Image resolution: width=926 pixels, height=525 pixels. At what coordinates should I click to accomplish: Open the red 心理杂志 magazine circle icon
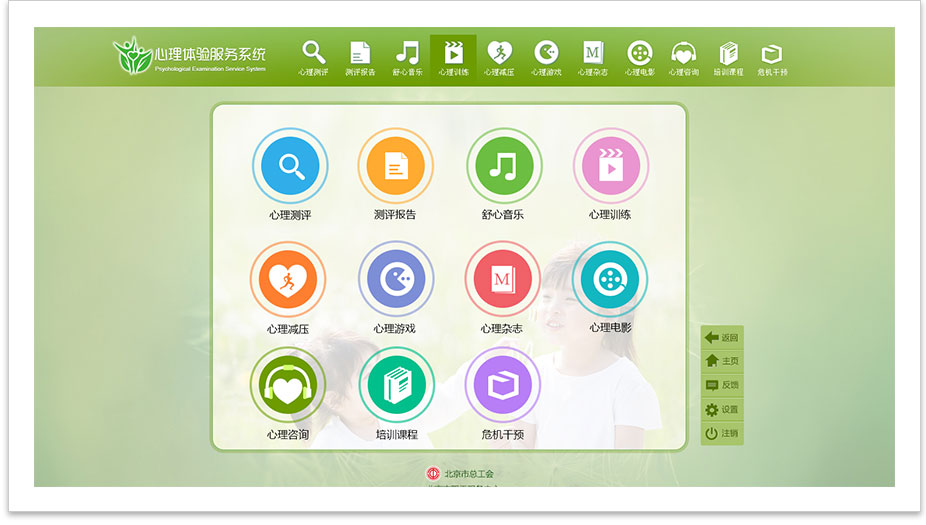(x=502, y=280)
